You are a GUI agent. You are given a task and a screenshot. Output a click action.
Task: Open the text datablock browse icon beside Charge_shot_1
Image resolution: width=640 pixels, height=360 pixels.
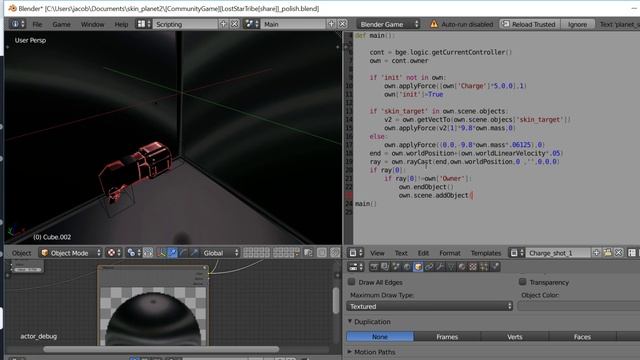click(517, 253)
